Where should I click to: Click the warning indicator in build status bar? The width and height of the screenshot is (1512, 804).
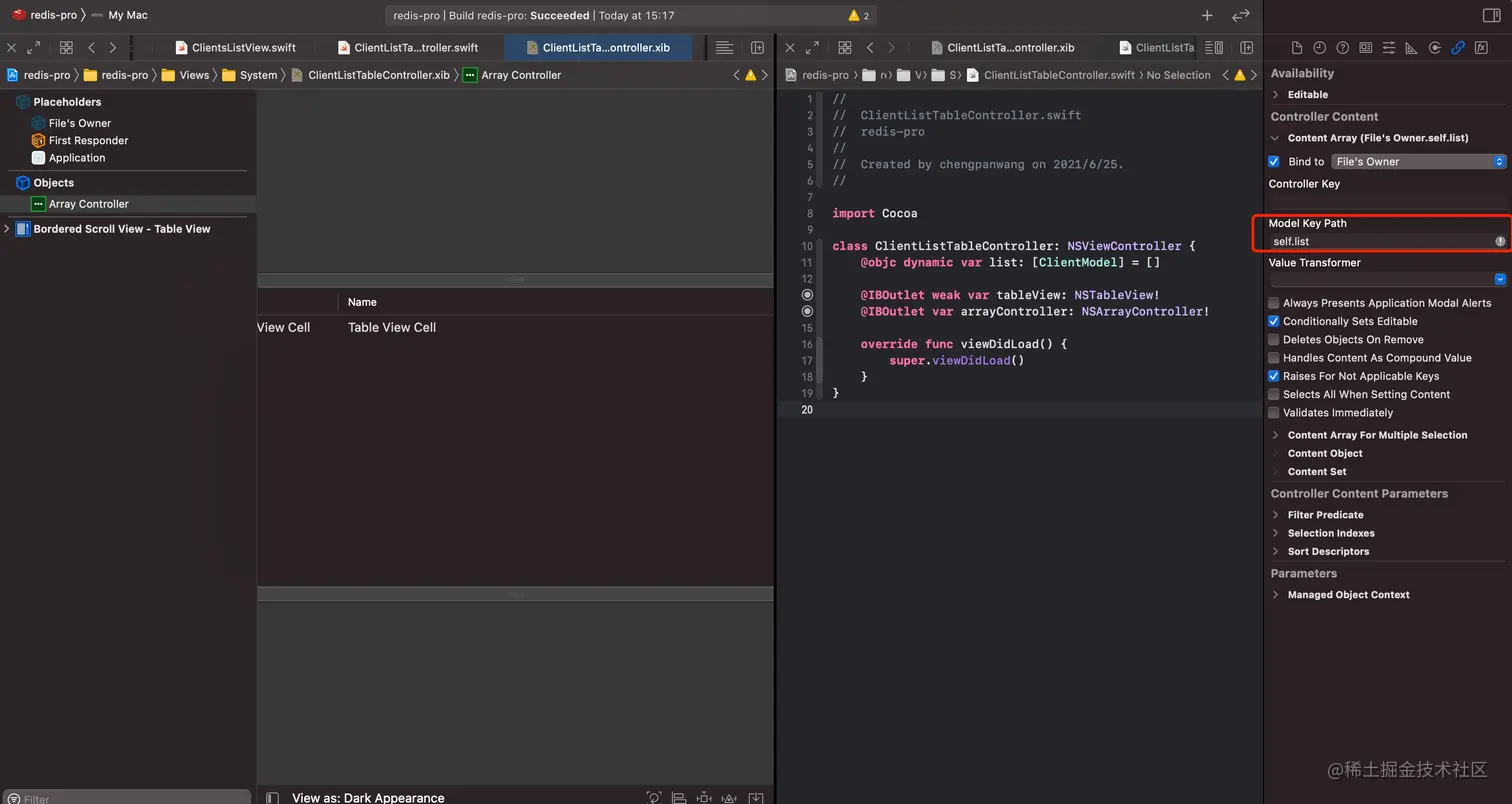[x=858, y=16]
